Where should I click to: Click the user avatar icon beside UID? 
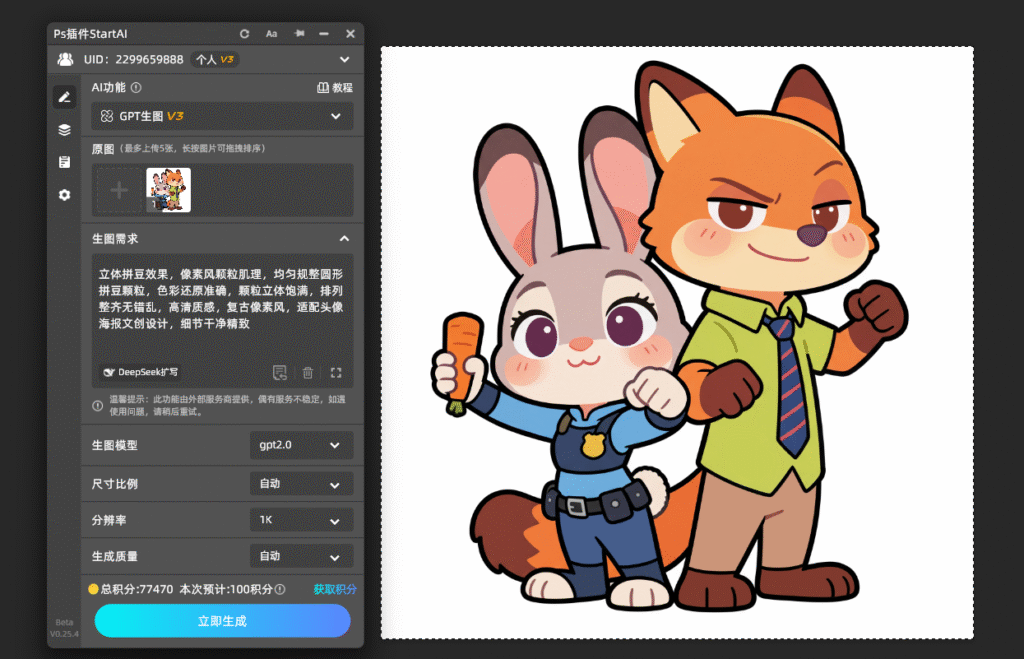point(65,59)
